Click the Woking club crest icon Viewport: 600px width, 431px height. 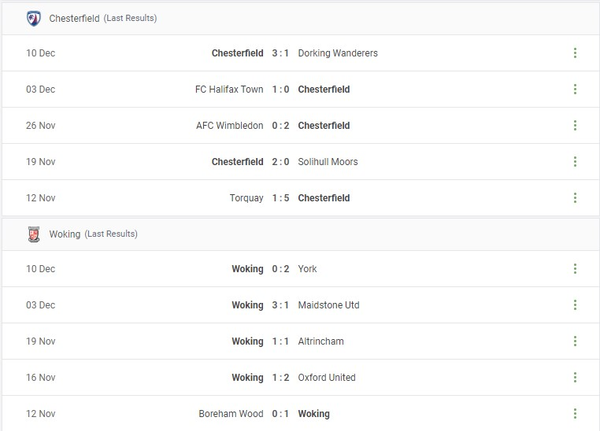33,234
